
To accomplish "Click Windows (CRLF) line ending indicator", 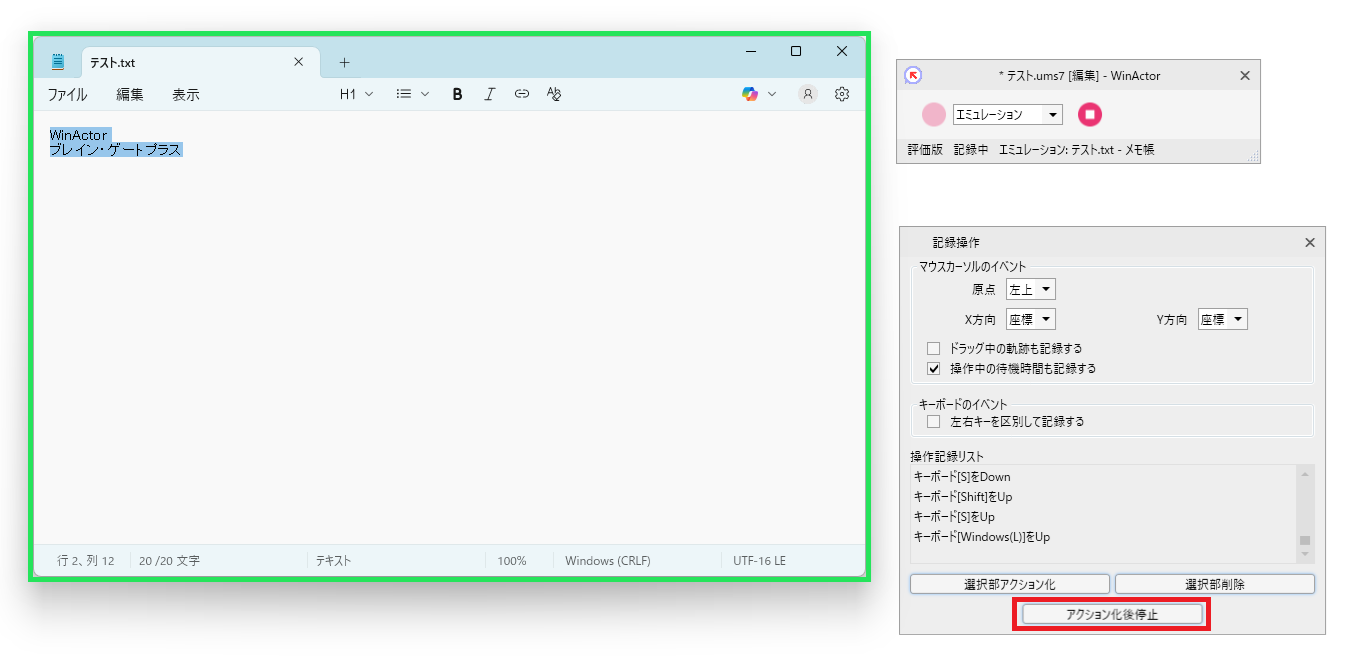I will [x=608, y=561].
